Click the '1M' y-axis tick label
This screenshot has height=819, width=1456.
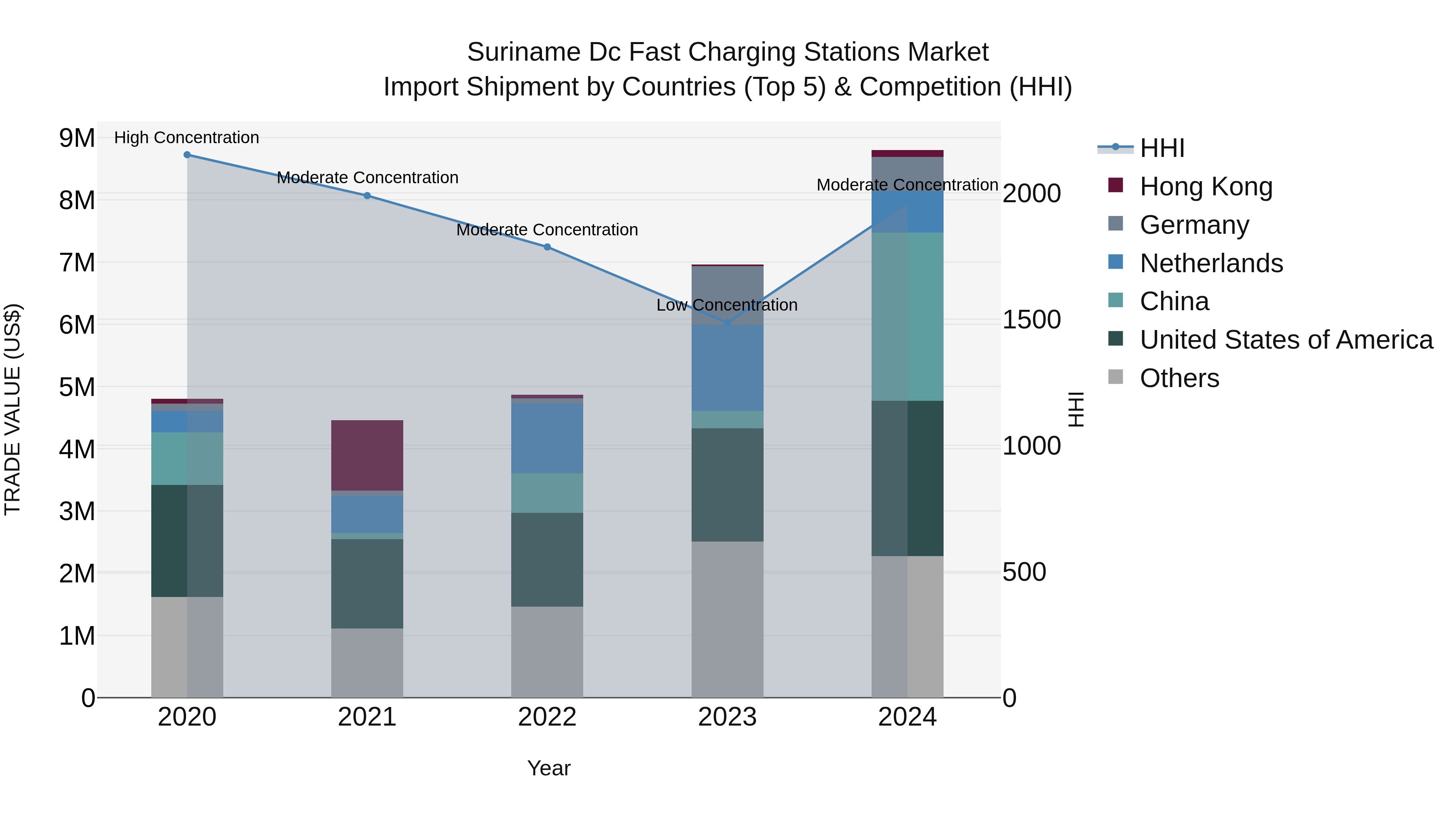tap(77, 636)
